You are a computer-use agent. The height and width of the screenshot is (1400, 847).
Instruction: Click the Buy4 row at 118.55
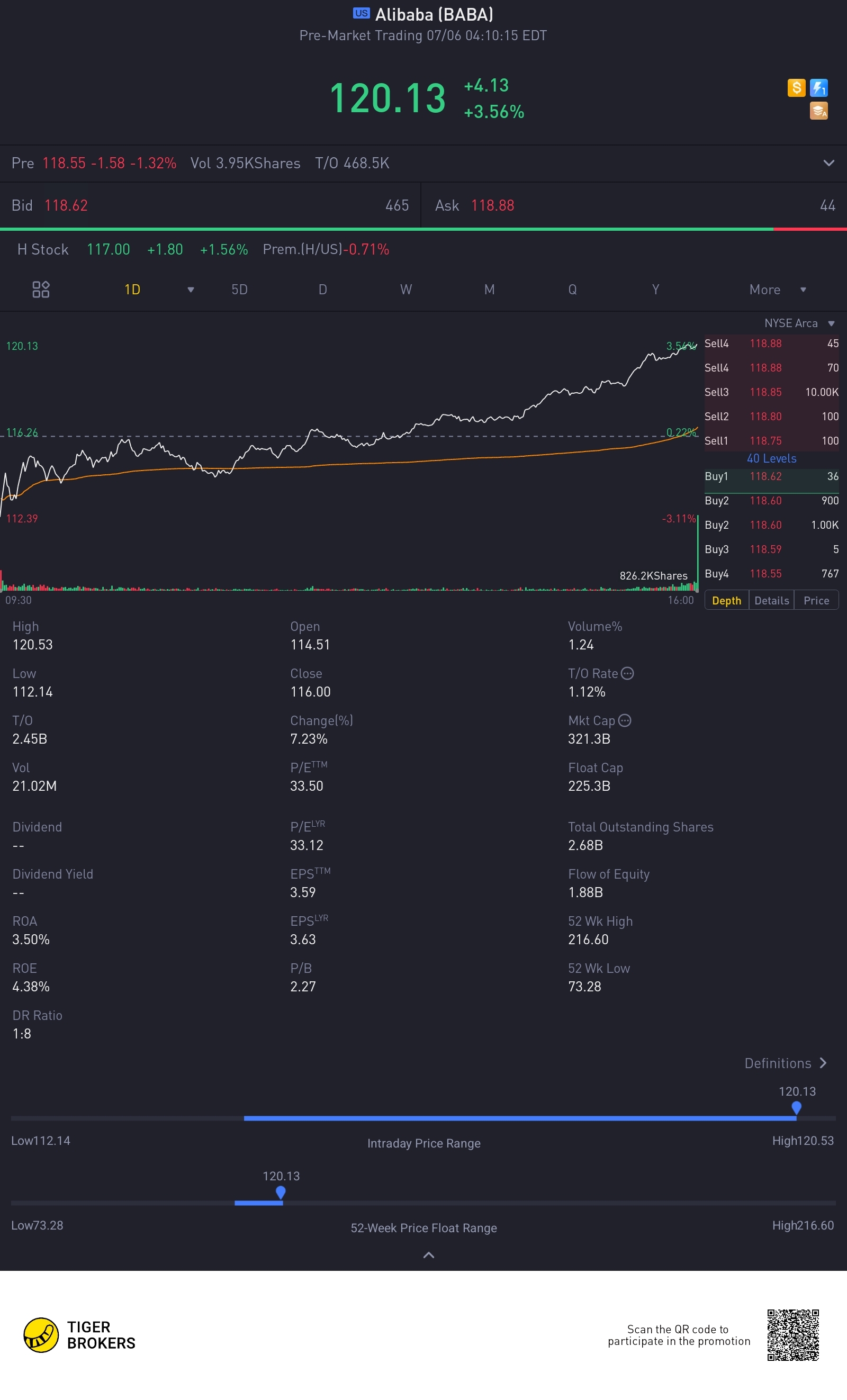coord(771,574)
